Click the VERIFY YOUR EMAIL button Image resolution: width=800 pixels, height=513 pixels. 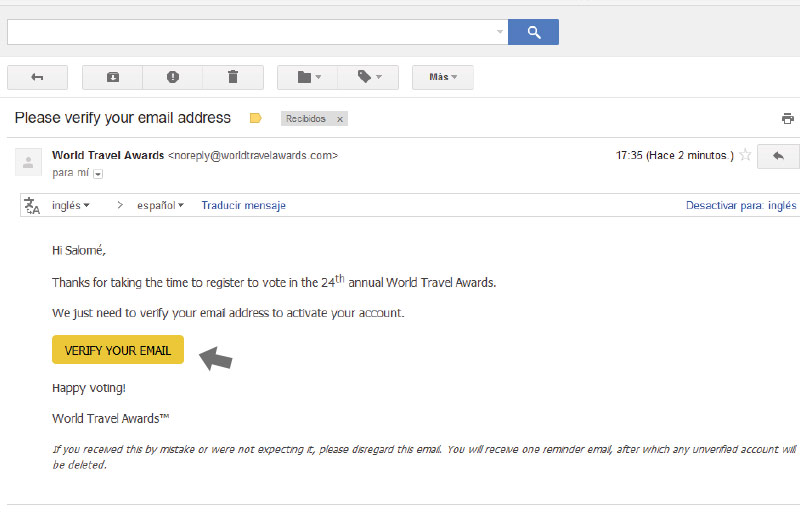pyautogui.click(x=118, y=350)
